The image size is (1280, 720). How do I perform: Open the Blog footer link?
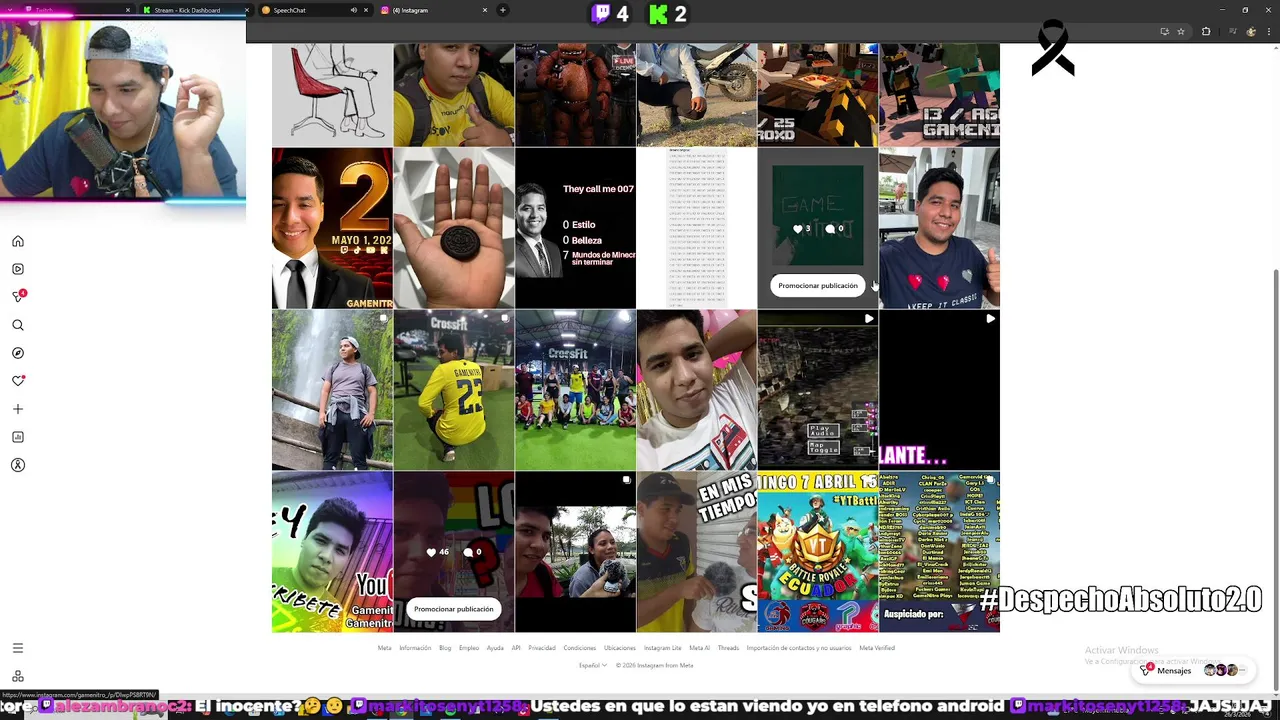pos(445,648)
